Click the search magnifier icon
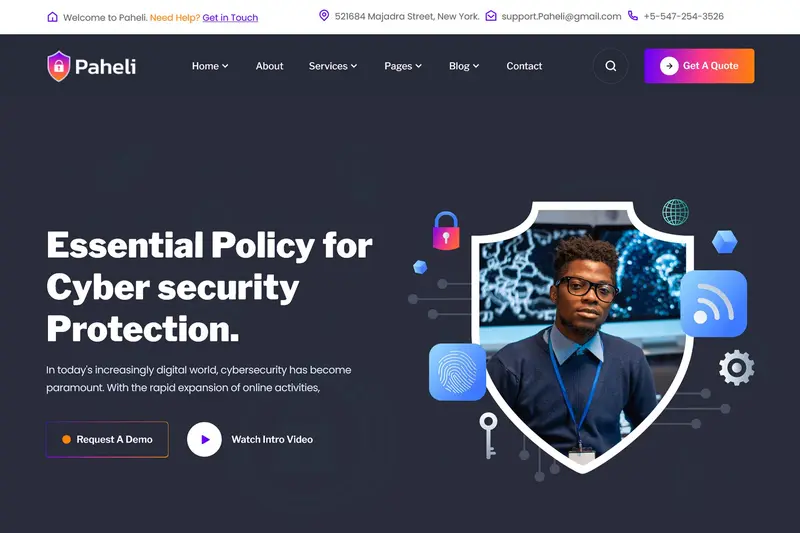Image resolution: width=800 pixels, height=533 pixels. (x=610, y=66)
